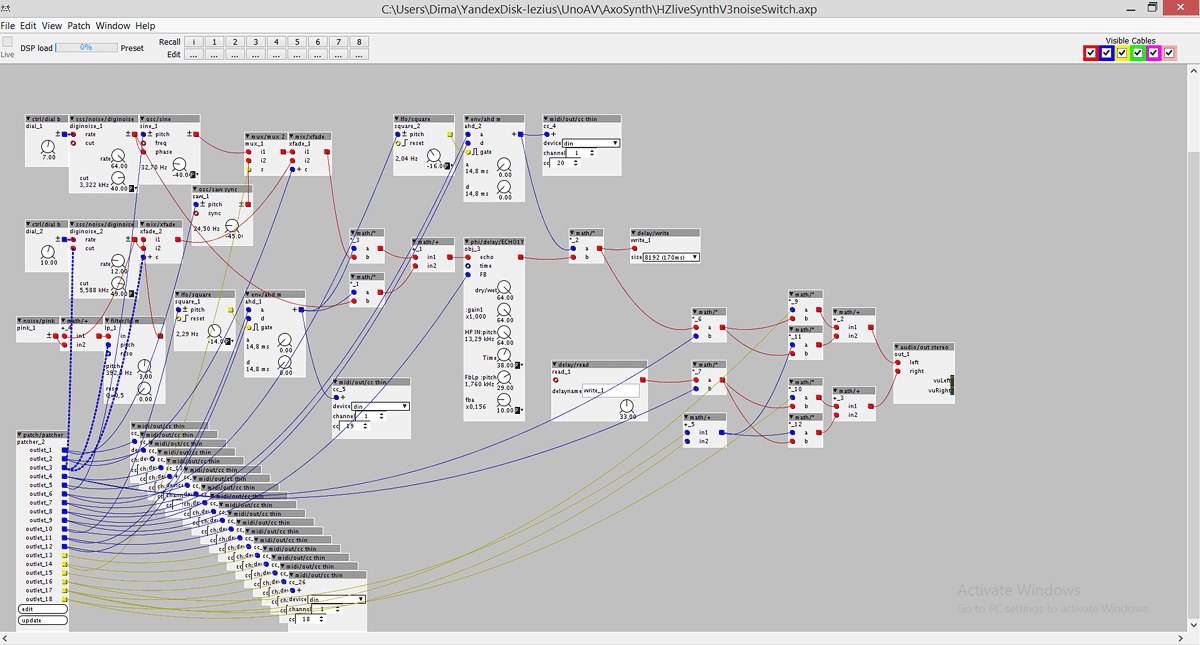Click the right inlet of out_1
Image resolution: width=1200 pixels, height=645 pixels.
(x=900, y=371)
